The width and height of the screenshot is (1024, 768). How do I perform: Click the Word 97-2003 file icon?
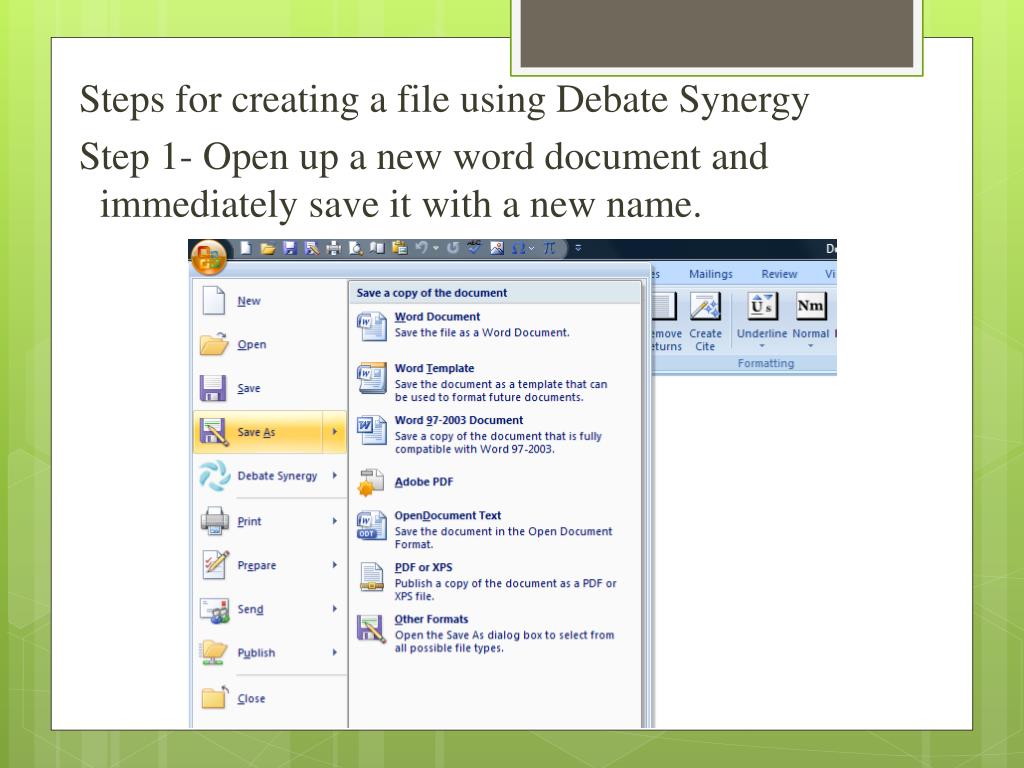coord(371,430)
